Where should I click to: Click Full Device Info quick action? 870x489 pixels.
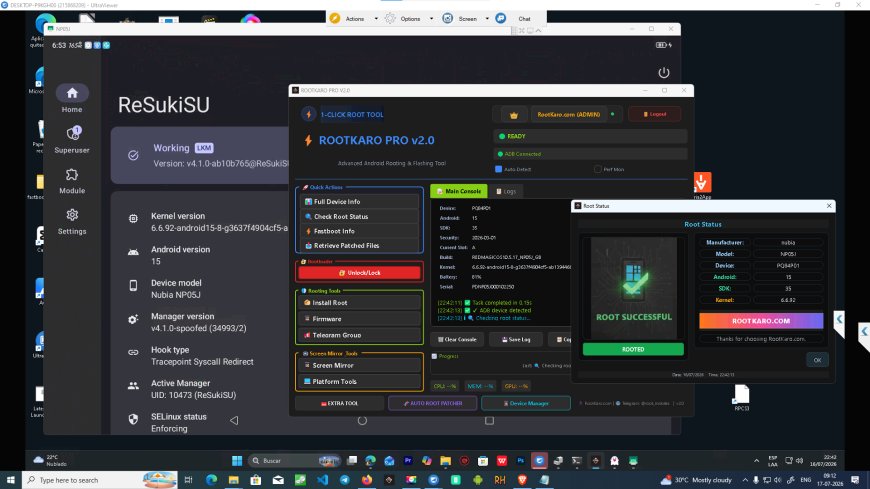click(360, 202)
